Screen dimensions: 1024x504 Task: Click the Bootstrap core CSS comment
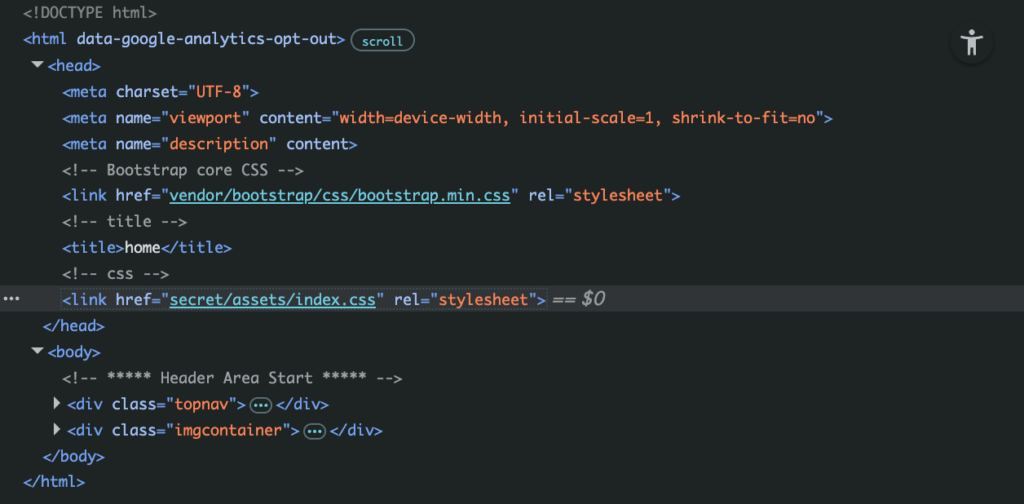pos(182,170)
